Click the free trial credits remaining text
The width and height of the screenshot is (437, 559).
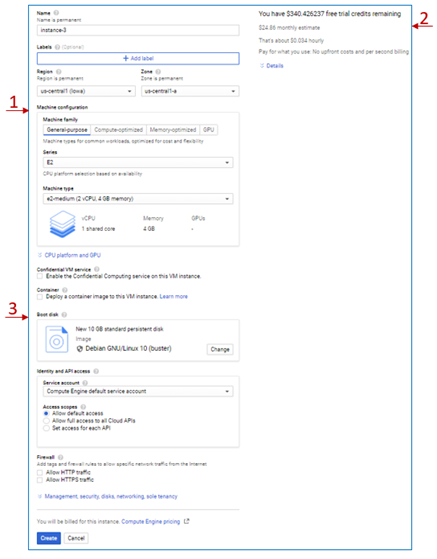point(330,14)
